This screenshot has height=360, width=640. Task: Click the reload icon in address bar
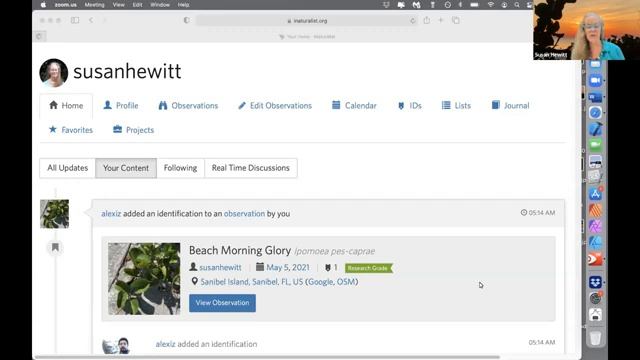(x=413, y=20)
